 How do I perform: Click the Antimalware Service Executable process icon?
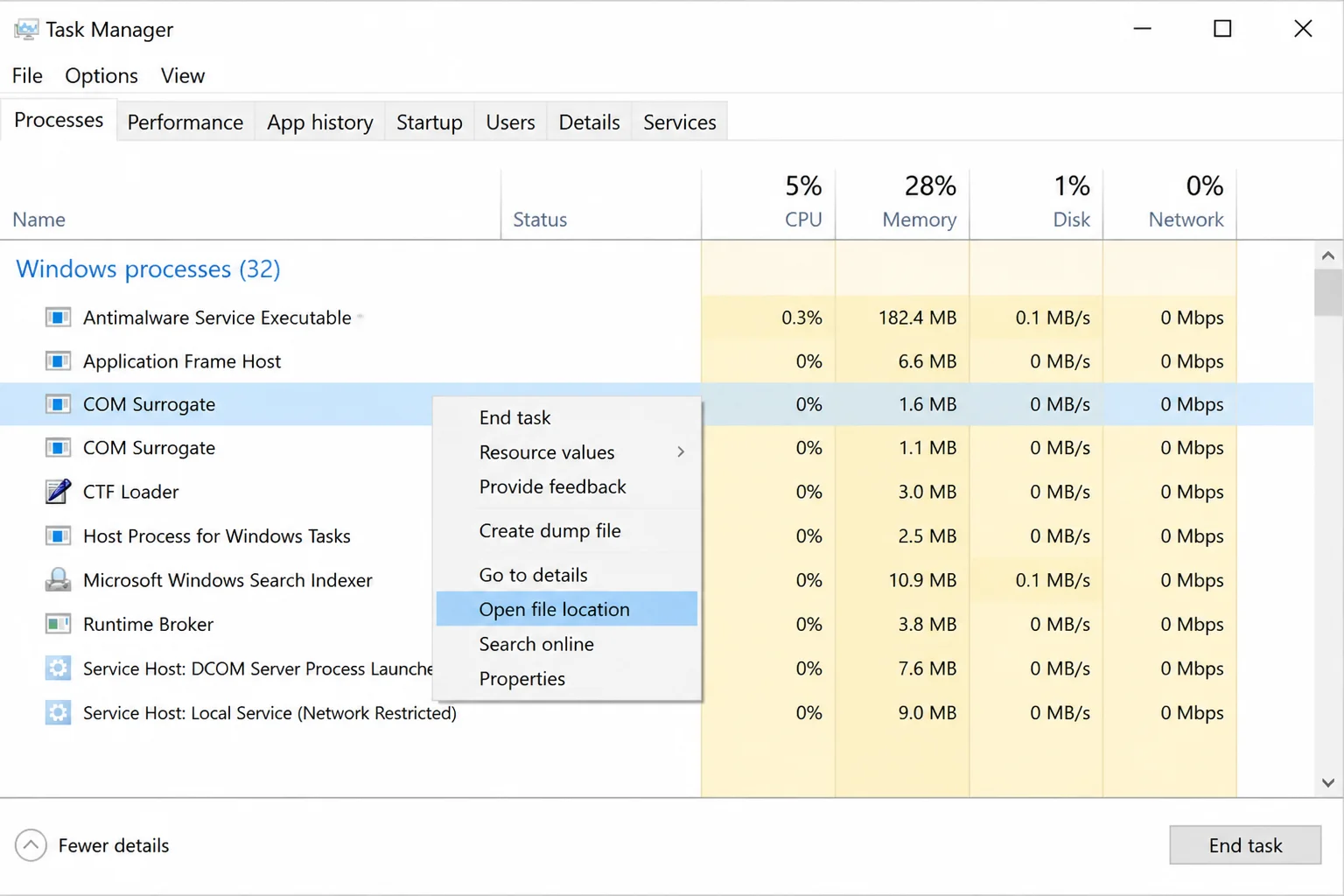pyautogui.click(x=58, y=318)
